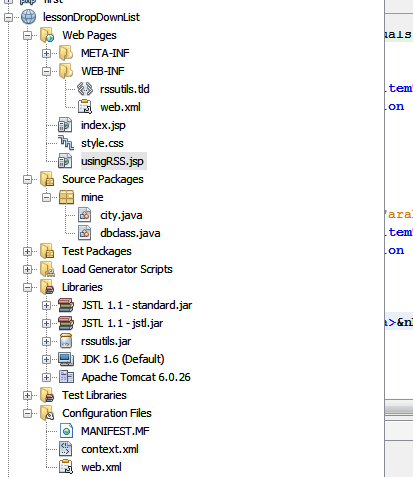
Task: Click the style.css stylesheet icon
Action: tap(66, 143)
